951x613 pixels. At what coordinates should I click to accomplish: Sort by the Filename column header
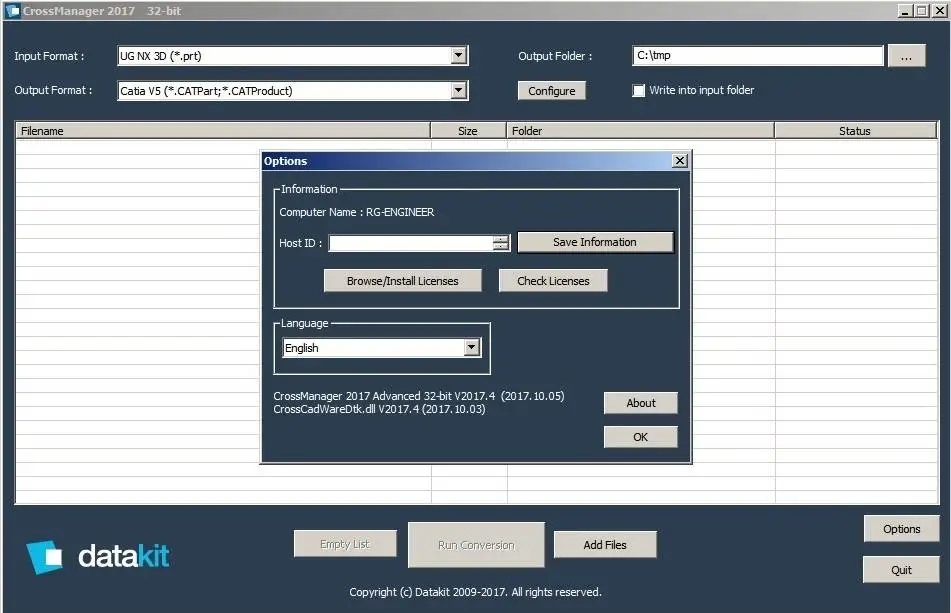[x=223, y=130]
